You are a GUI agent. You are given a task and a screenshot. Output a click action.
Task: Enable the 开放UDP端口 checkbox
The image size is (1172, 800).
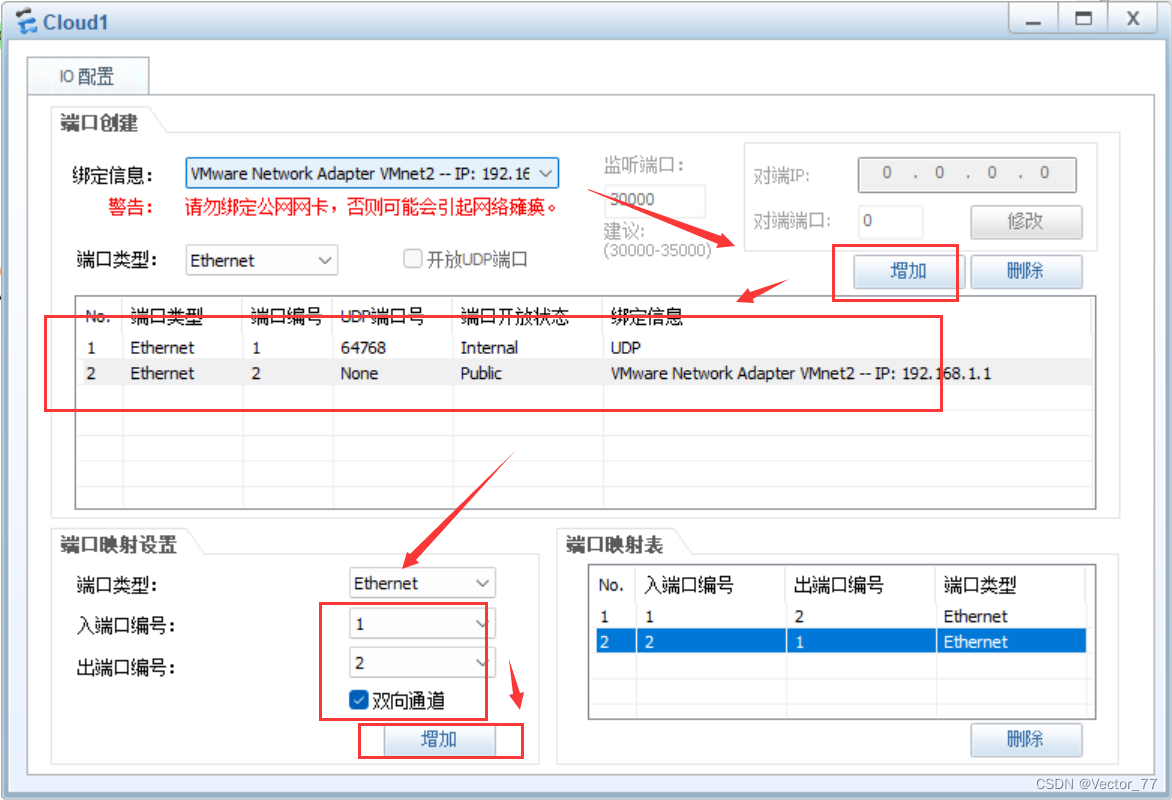[412, 259]
